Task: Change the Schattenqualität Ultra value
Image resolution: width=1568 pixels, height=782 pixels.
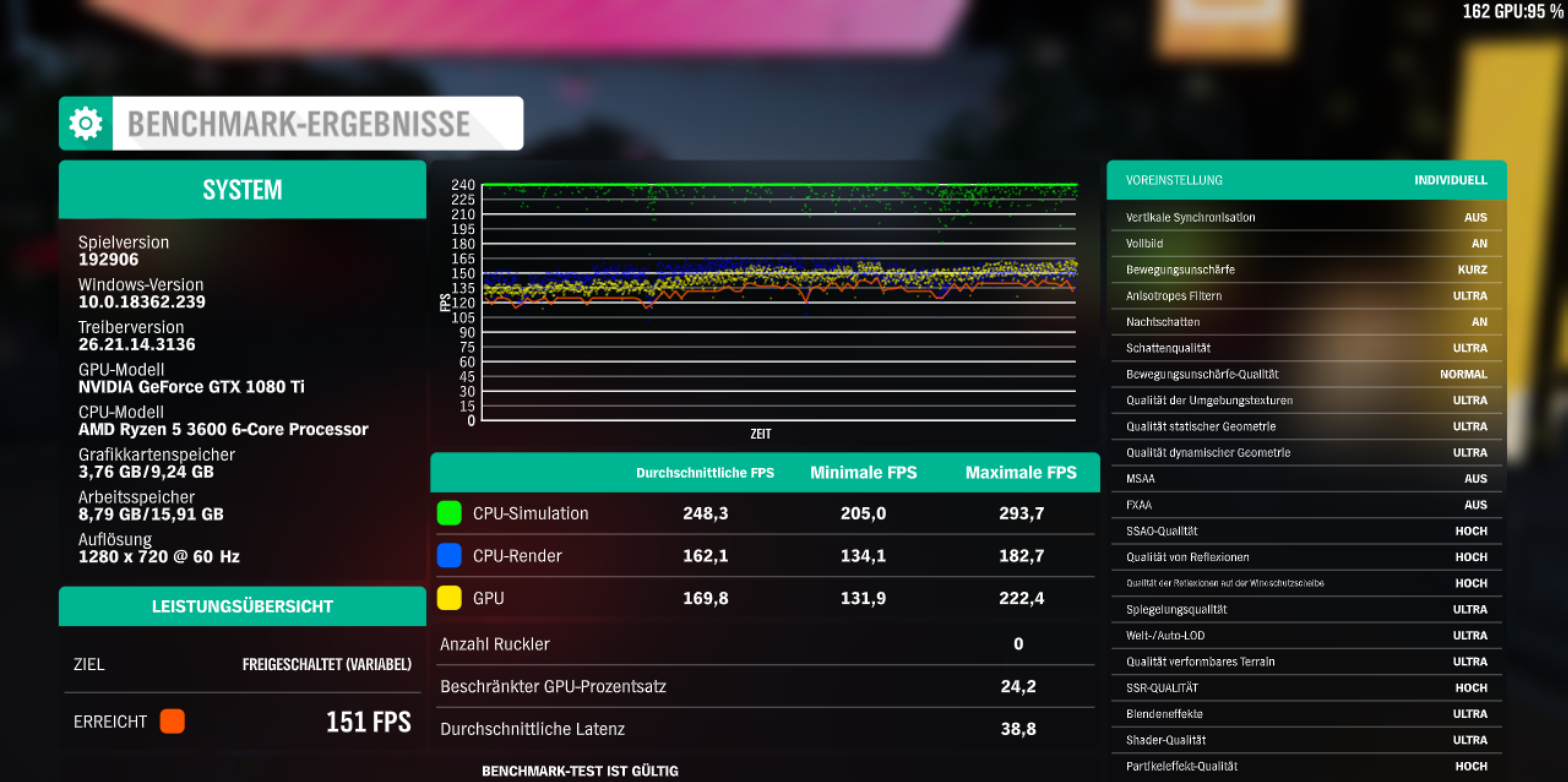Action: click(x=1470, y=348)
